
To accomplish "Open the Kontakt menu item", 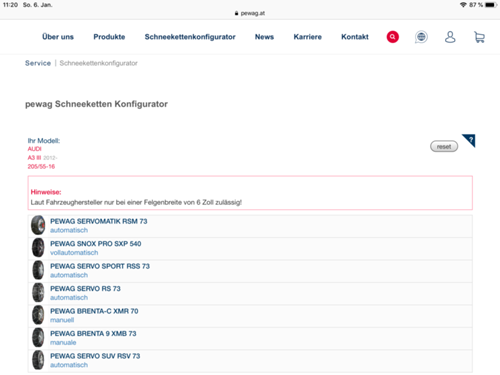I will pos(355,37).
